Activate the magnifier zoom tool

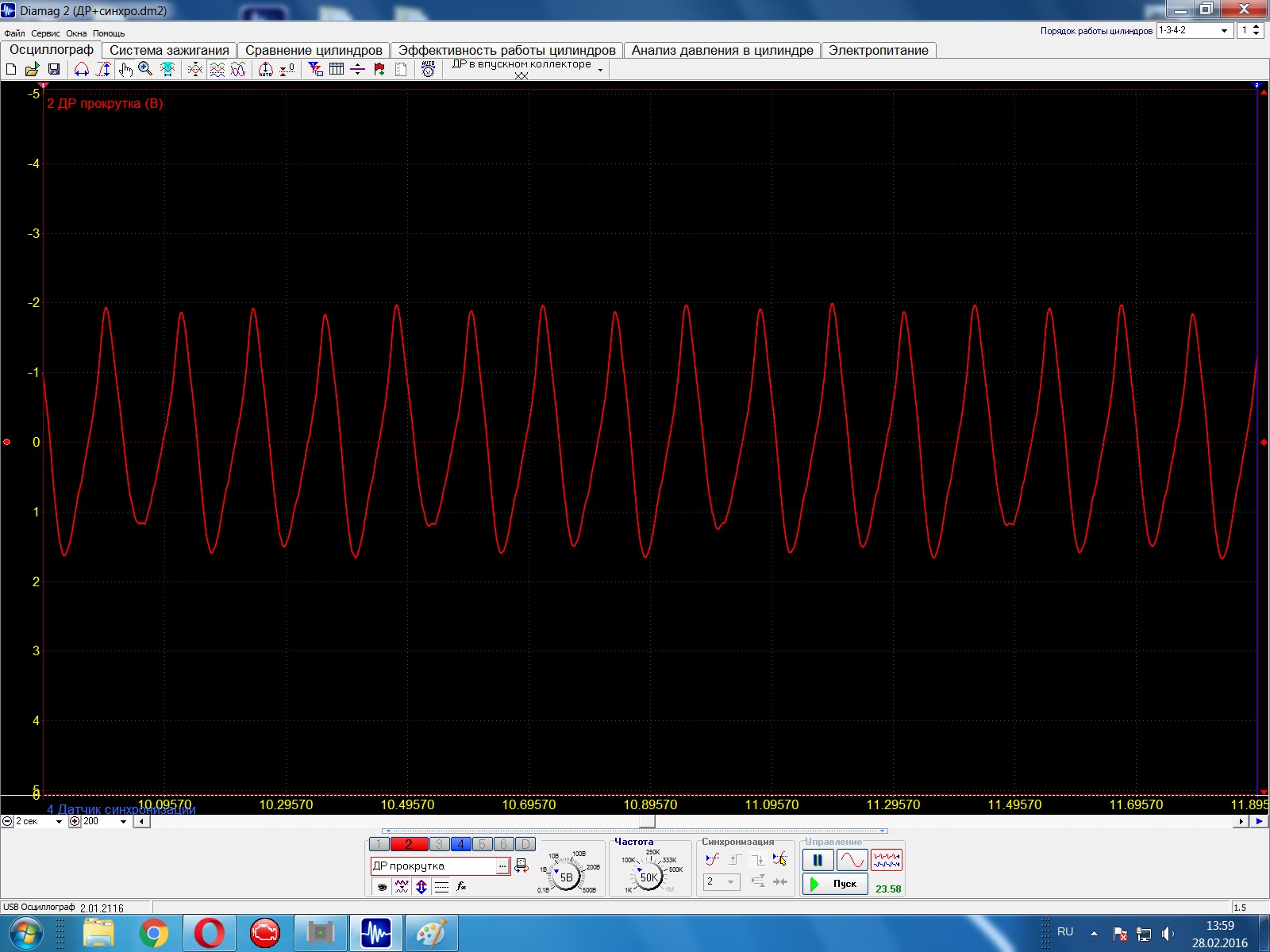[x=145, y=69]
